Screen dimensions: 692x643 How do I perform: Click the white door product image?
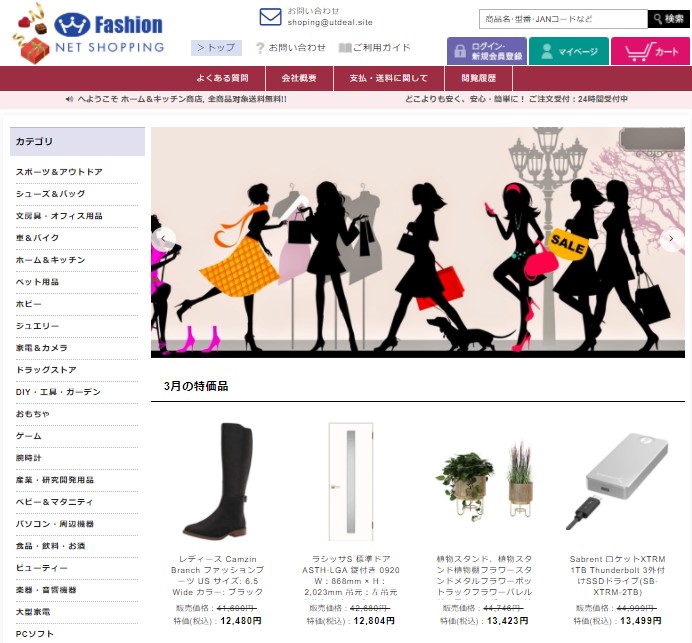(351, 481)
